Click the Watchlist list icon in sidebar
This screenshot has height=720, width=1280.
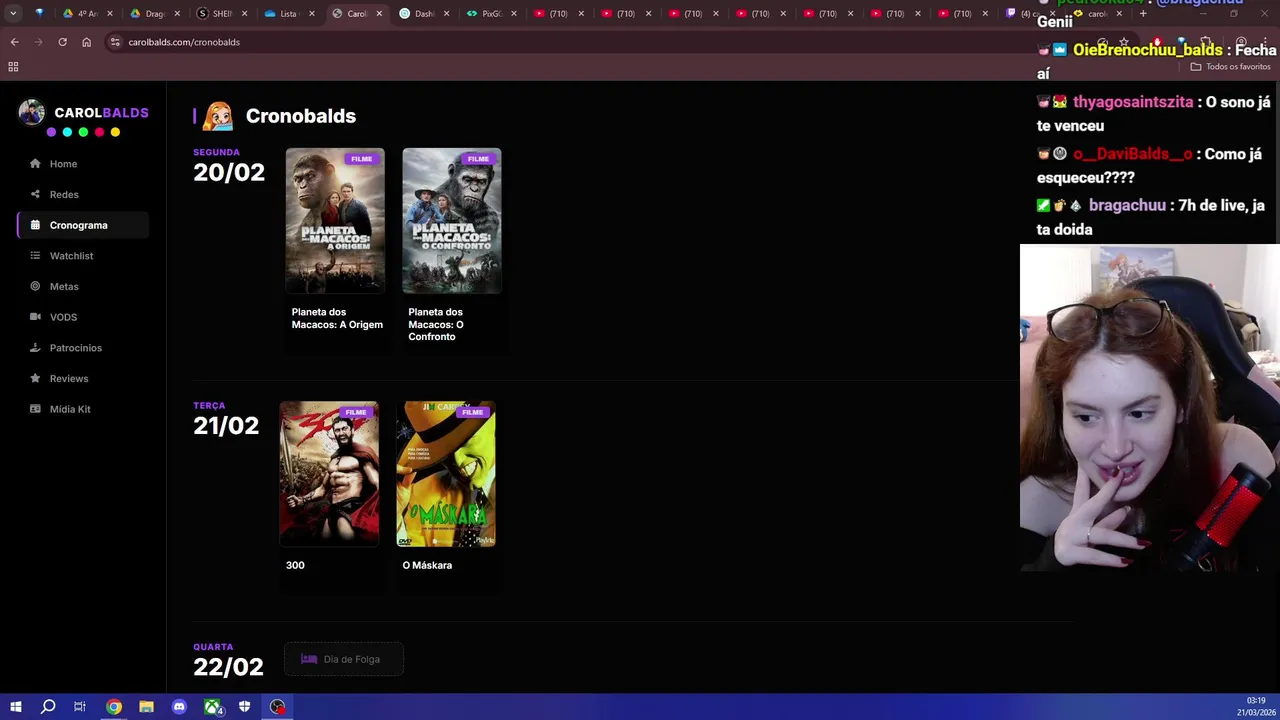pos(35,256)
